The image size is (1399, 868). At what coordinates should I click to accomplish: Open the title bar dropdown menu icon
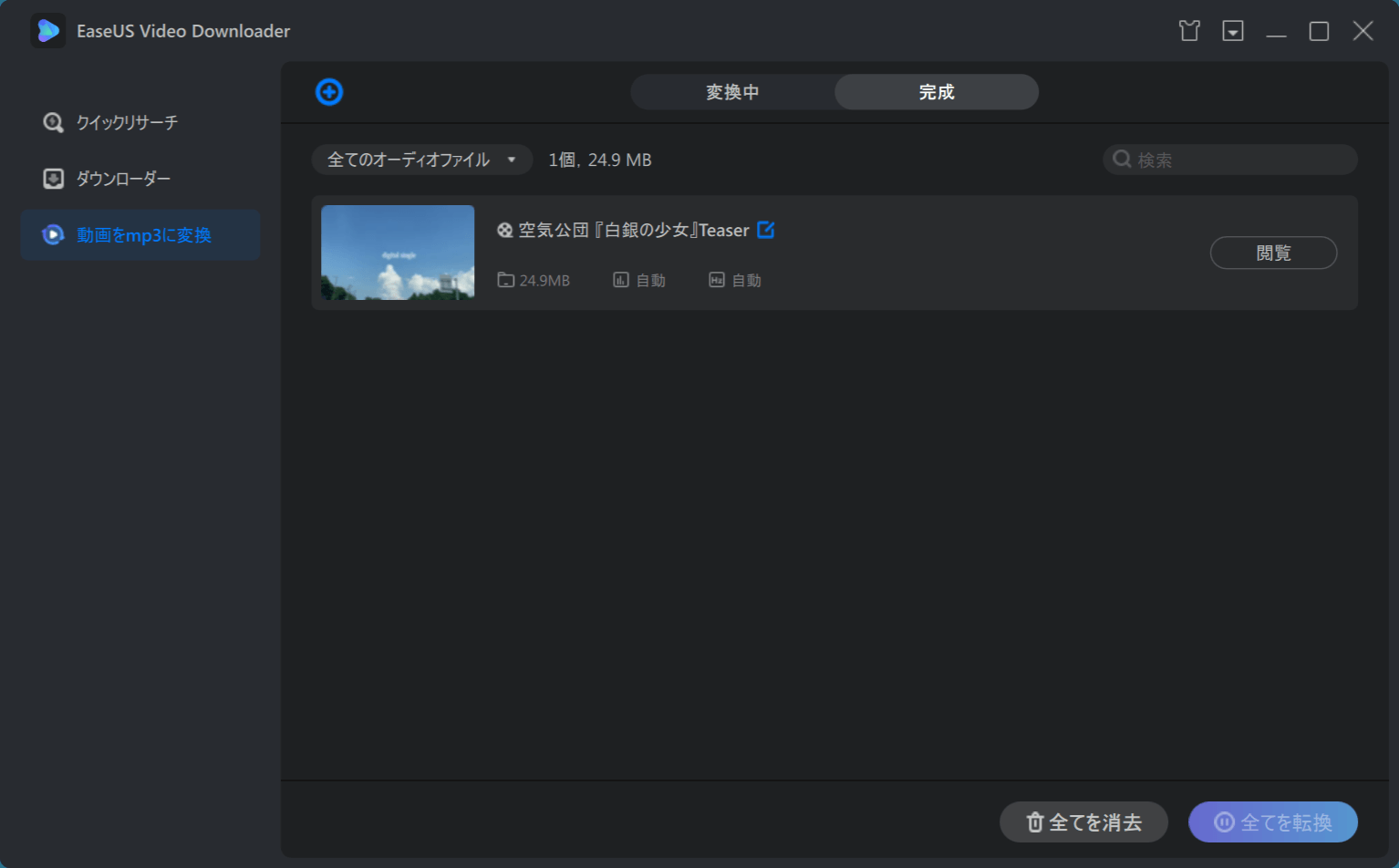(1233, 31)
